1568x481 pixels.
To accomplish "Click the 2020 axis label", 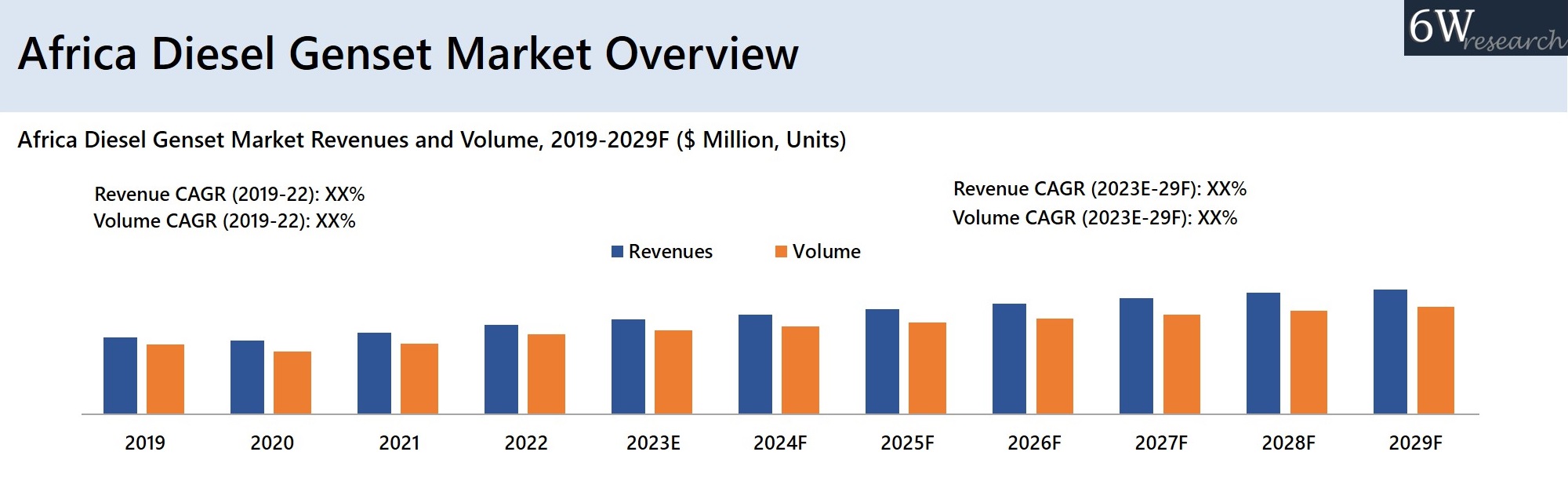I will point(272,443).
